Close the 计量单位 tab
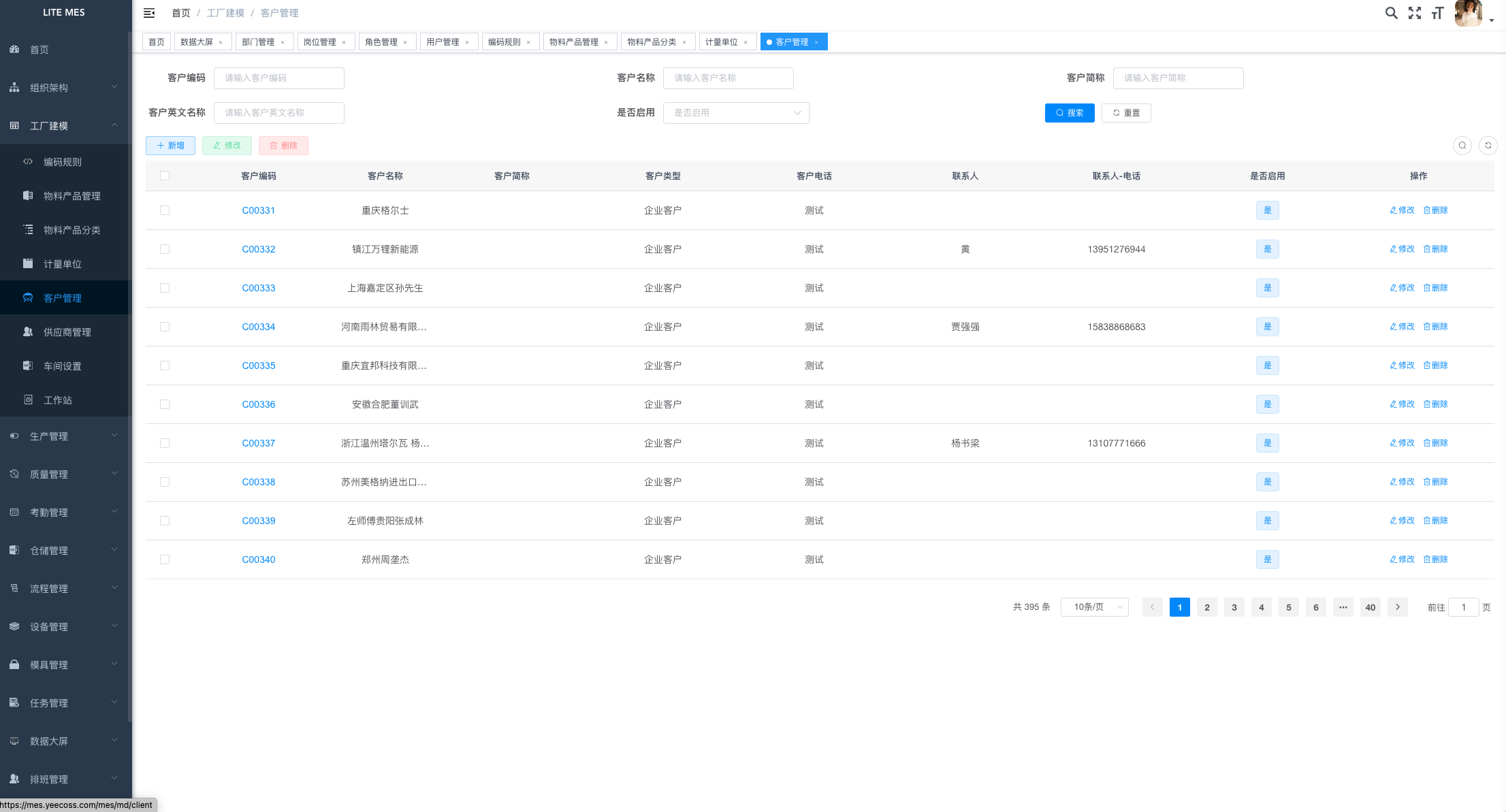This screenshot has width=1506, height=812. [746, 42]
